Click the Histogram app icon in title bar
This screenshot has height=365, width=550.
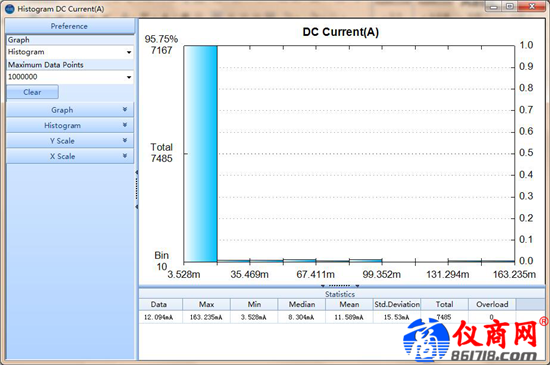[x=9, y=9]
